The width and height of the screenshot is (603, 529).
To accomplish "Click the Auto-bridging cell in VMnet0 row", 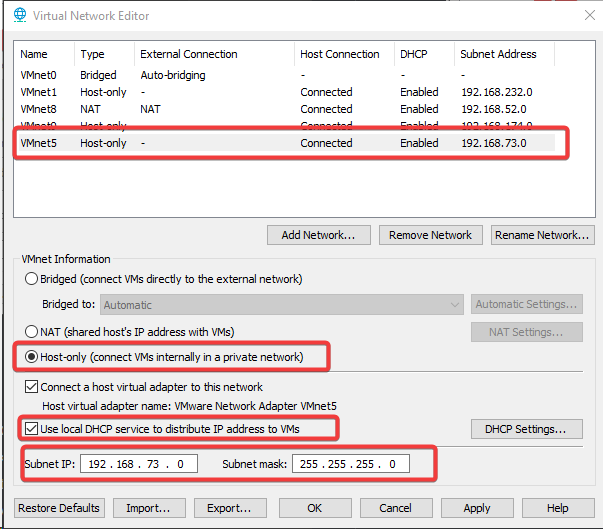I will [x=173, y=75].
